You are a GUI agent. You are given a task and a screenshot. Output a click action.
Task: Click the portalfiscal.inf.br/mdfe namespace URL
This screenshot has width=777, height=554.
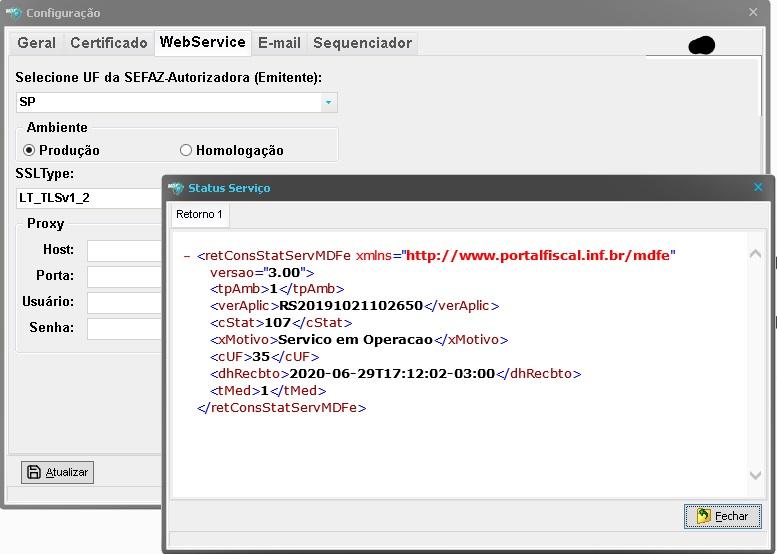pyautogui.click(x=538, y=256)
